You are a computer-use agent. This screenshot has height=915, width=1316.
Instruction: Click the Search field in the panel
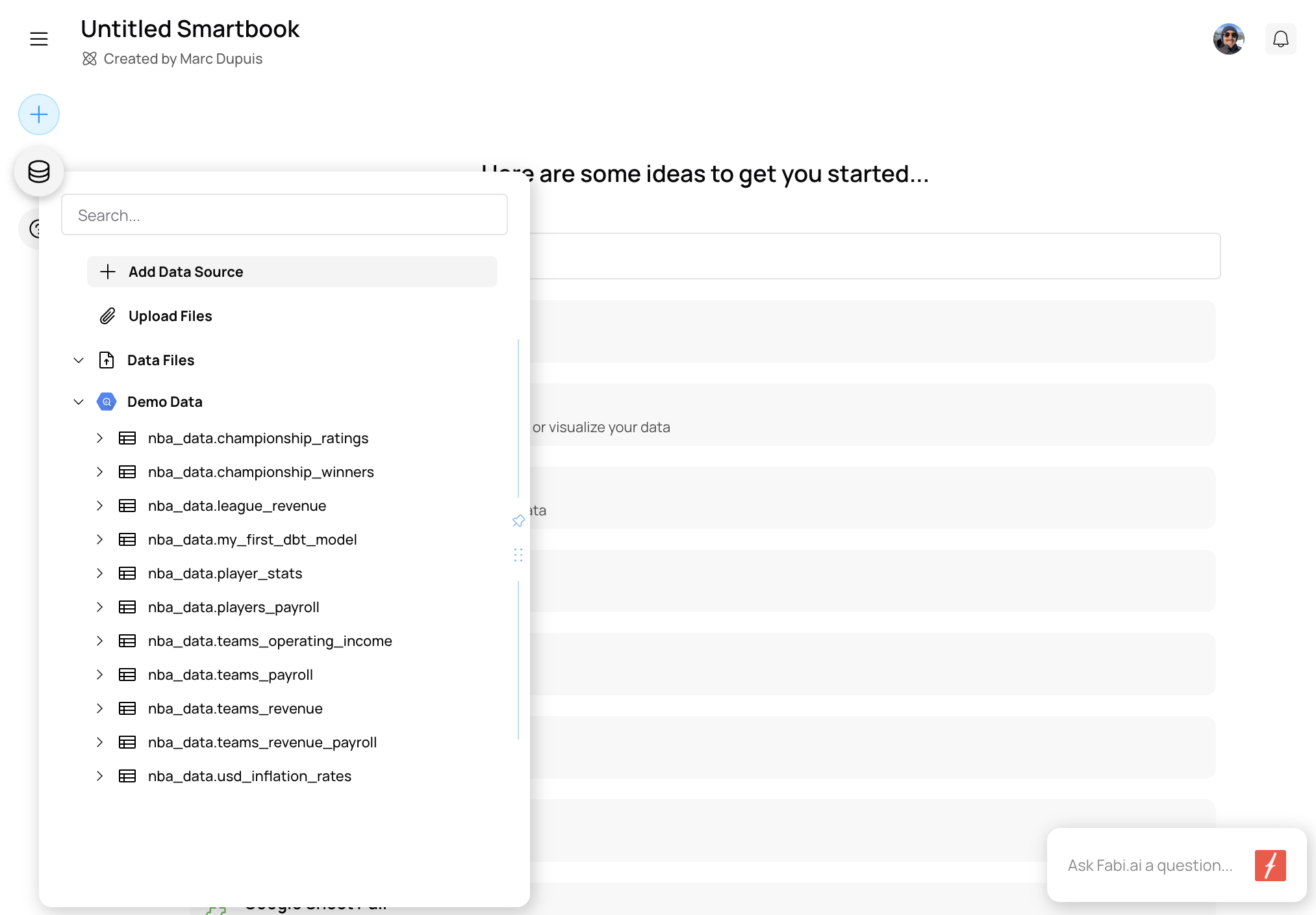pos(284,214)
